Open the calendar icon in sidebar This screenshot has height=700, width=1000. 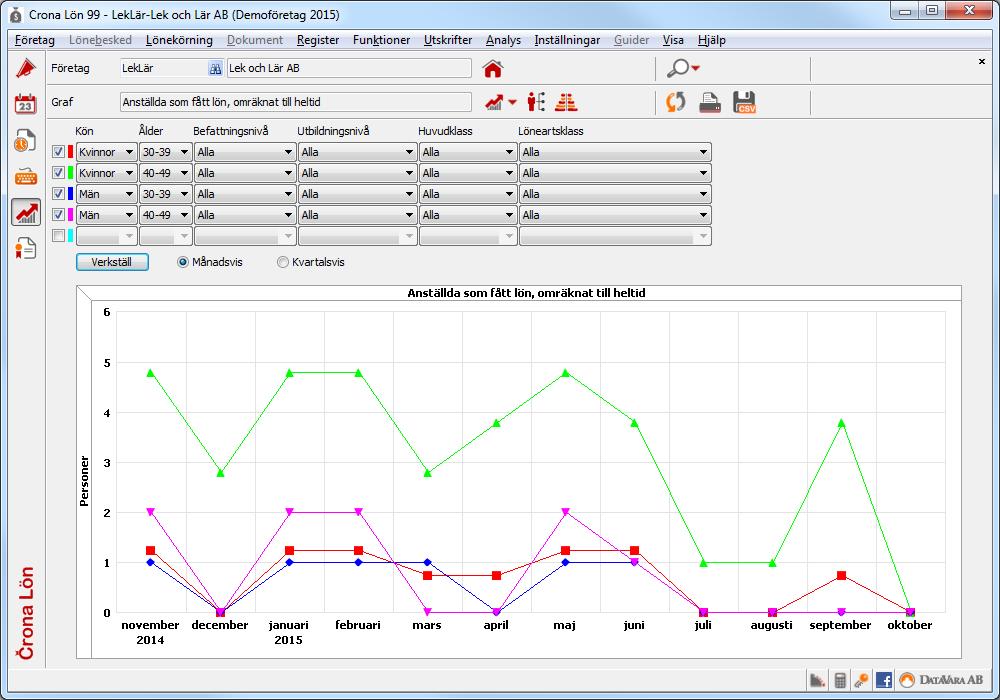tap(26, 103)
